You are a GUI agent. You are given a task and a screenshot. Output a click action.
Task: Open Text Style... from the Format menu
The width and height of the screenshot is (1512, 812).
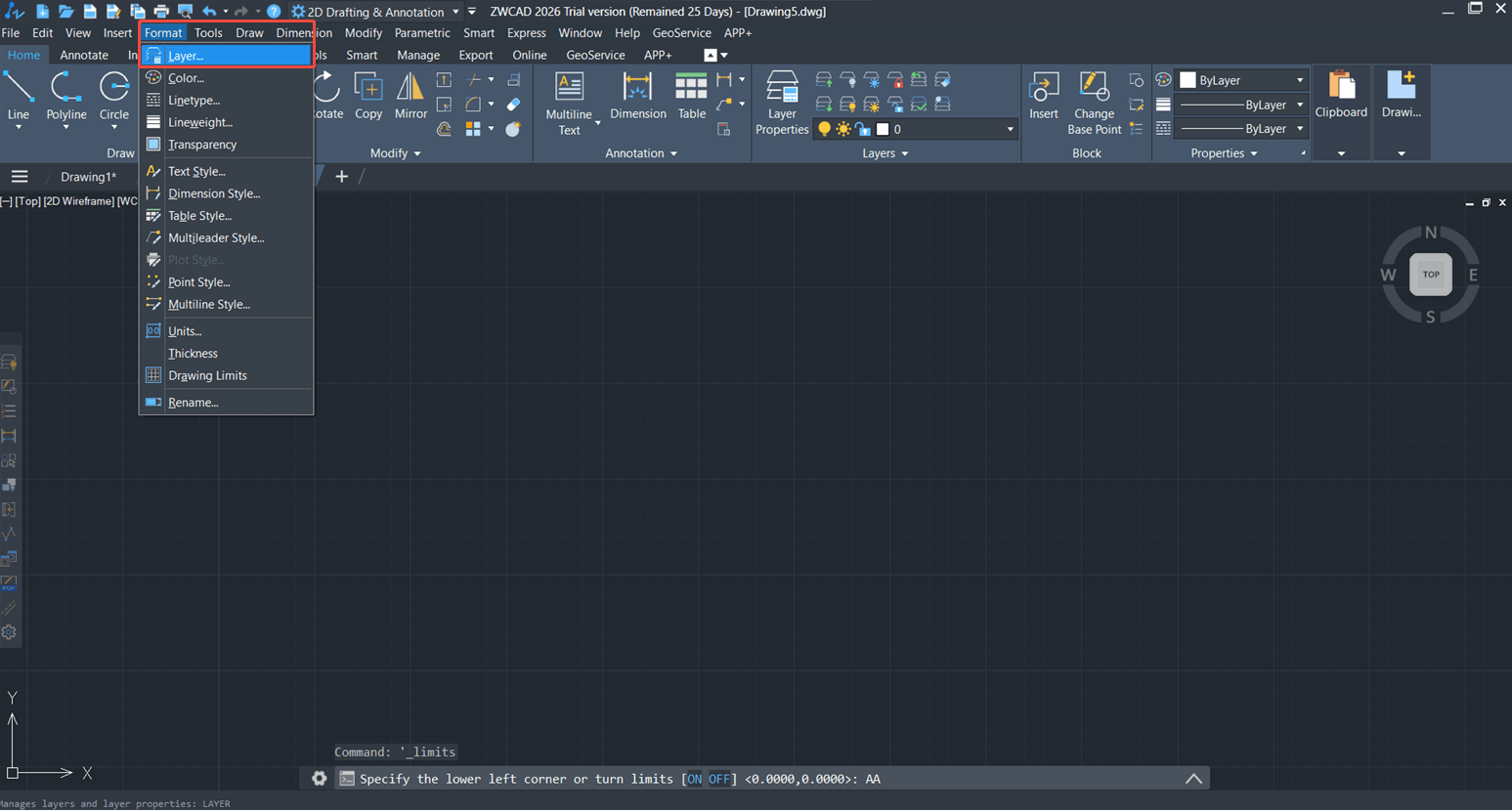[x=226, y=171]
